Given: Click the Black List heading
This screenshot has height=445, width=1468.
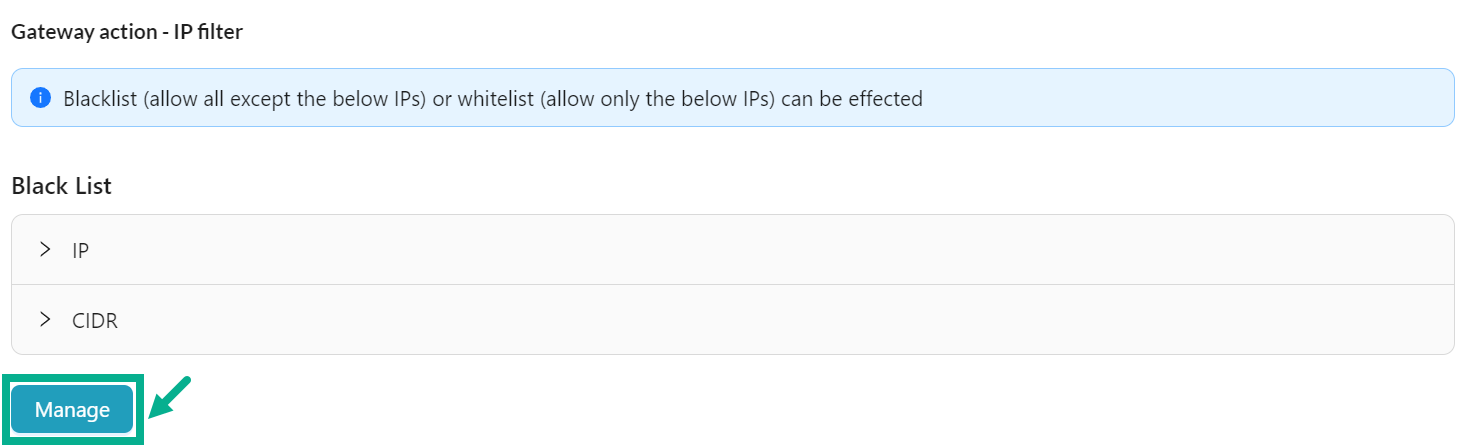Looking at the screenshot, I should tap(61, 186).
